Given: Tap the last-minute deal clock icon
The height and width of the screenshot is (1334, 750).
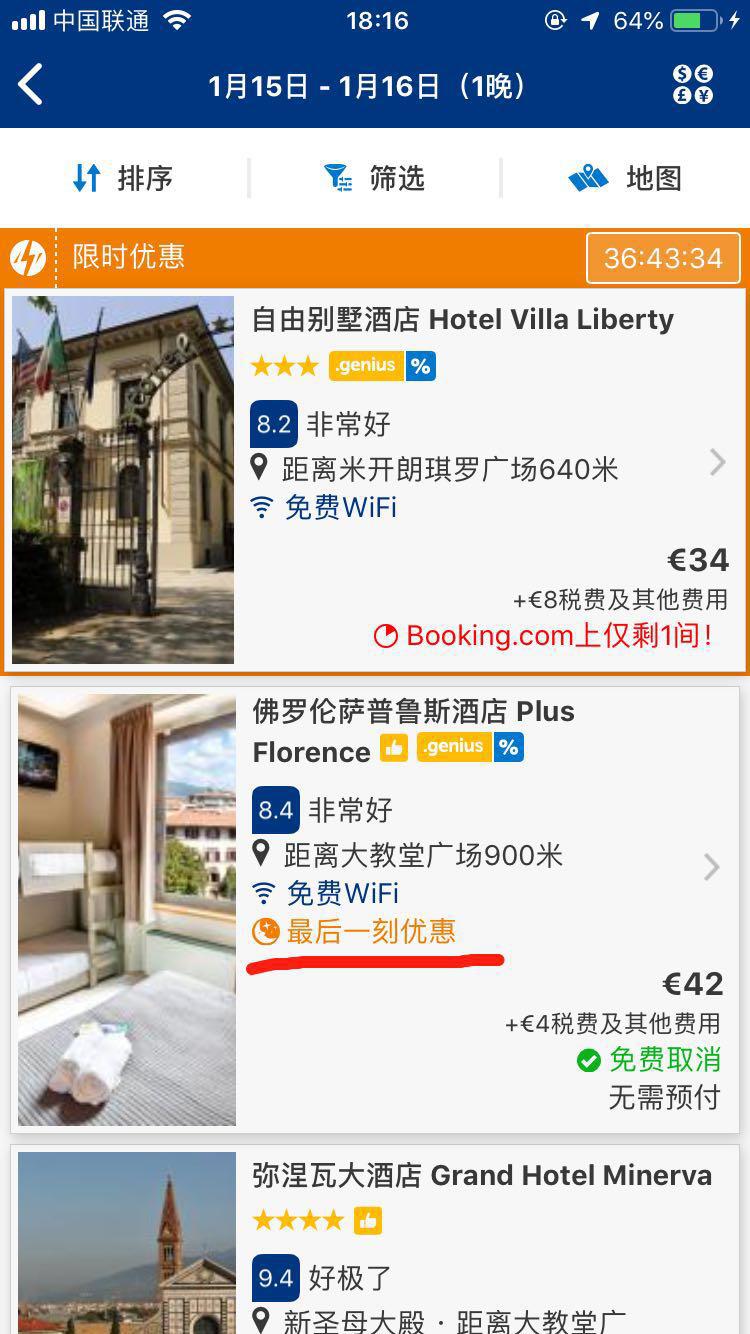Looking at the screenshot, I should [x=265, y=932].
